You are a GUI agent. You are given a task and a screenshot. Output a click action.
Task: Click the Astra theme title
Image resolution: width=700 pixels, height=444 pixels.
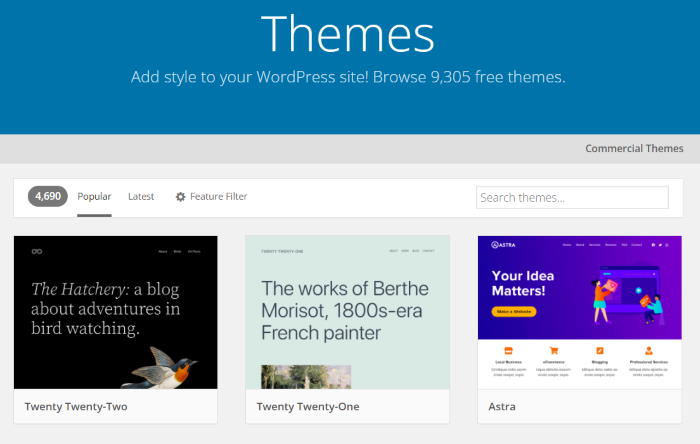pyautogui.click(x=502, y=407)
